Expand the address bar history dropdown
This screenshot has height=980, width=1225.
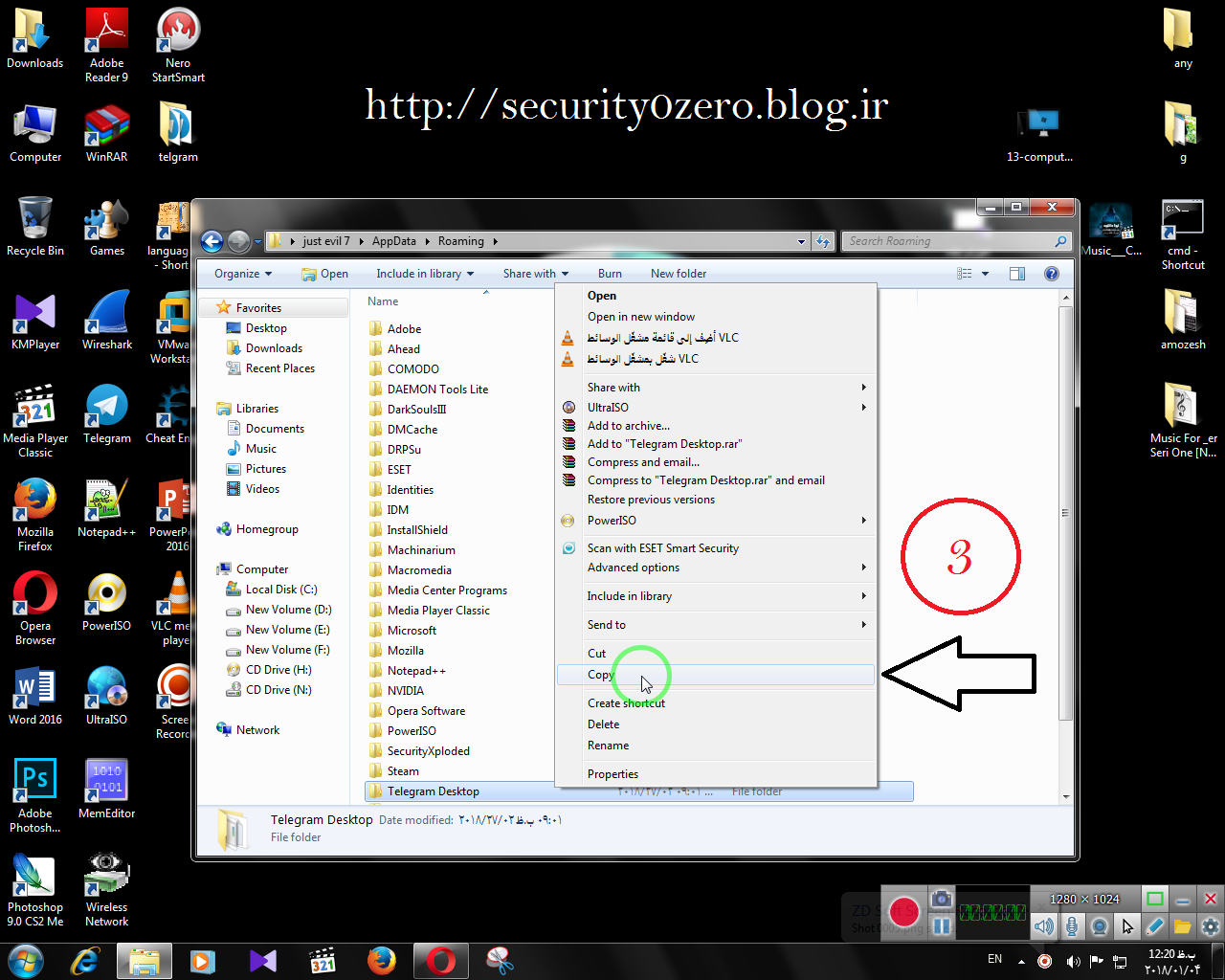[801, 241]
